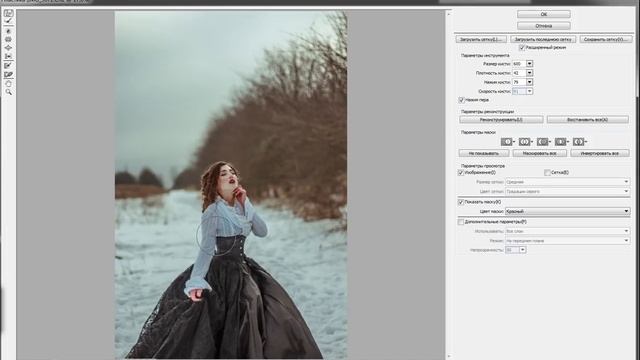Click the preview scrollbar down arrow

449,356
